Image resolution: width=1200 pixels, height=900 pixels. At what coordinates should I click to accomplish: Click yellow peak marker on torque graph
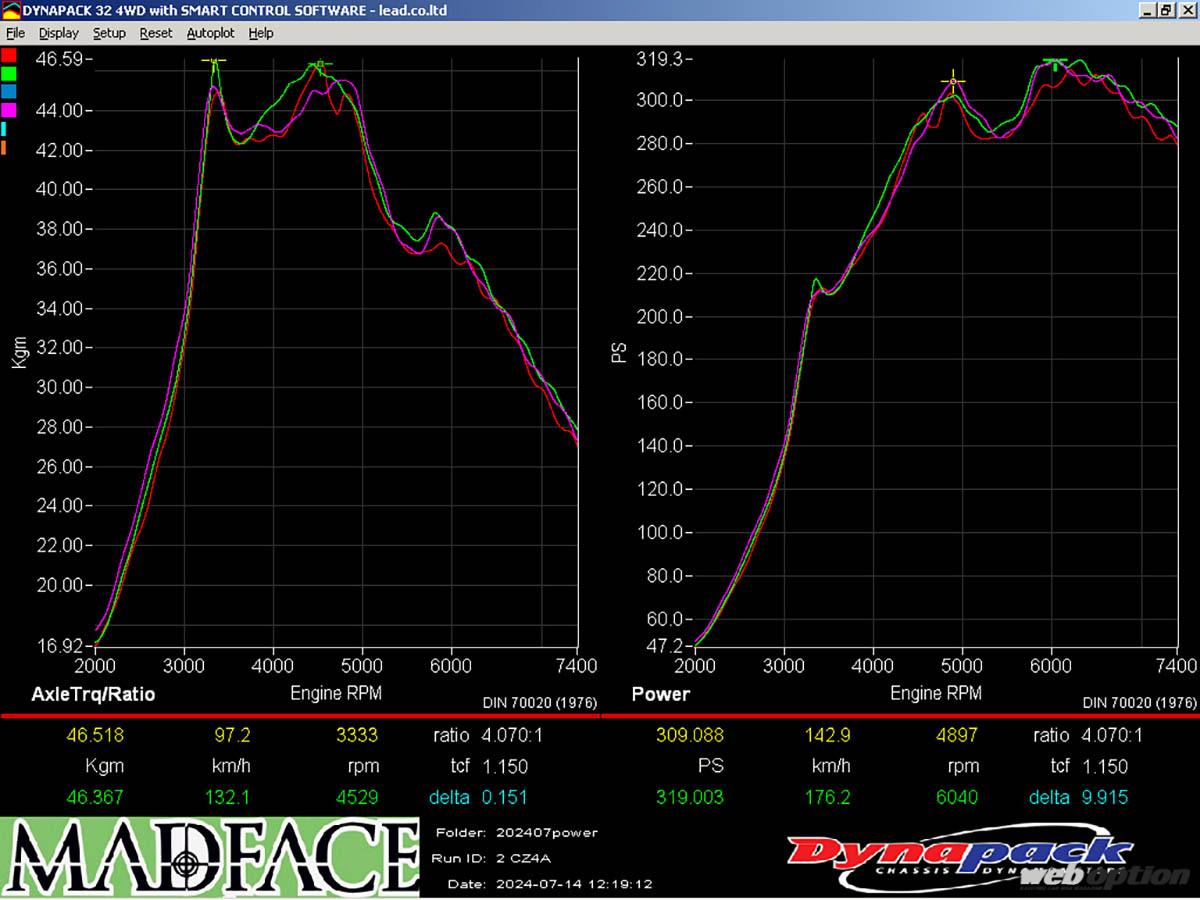tap(214, 61)
